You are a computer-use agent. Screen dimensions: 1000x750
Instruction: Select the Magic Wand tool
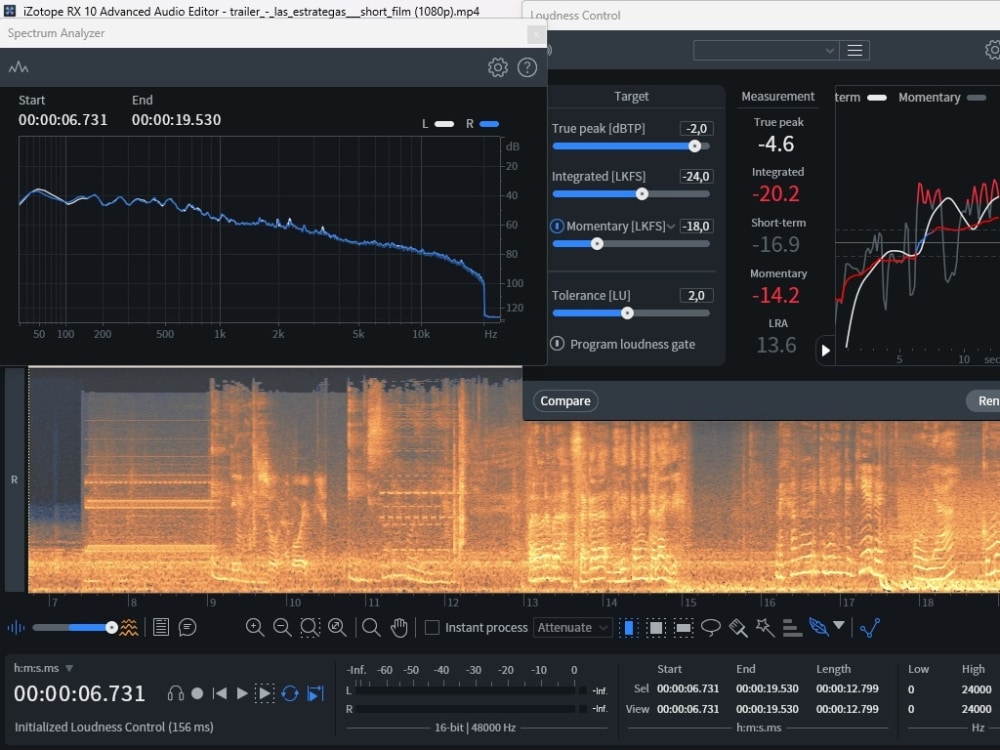pyautogui.click(x=765, y=628)
